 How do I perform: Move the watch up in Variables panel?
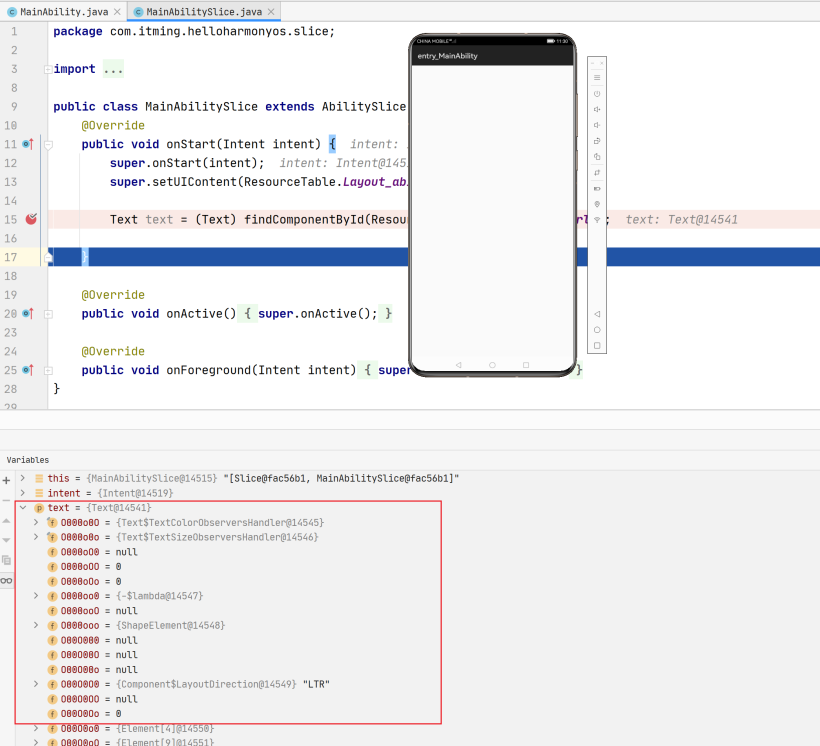pos(6,521)
